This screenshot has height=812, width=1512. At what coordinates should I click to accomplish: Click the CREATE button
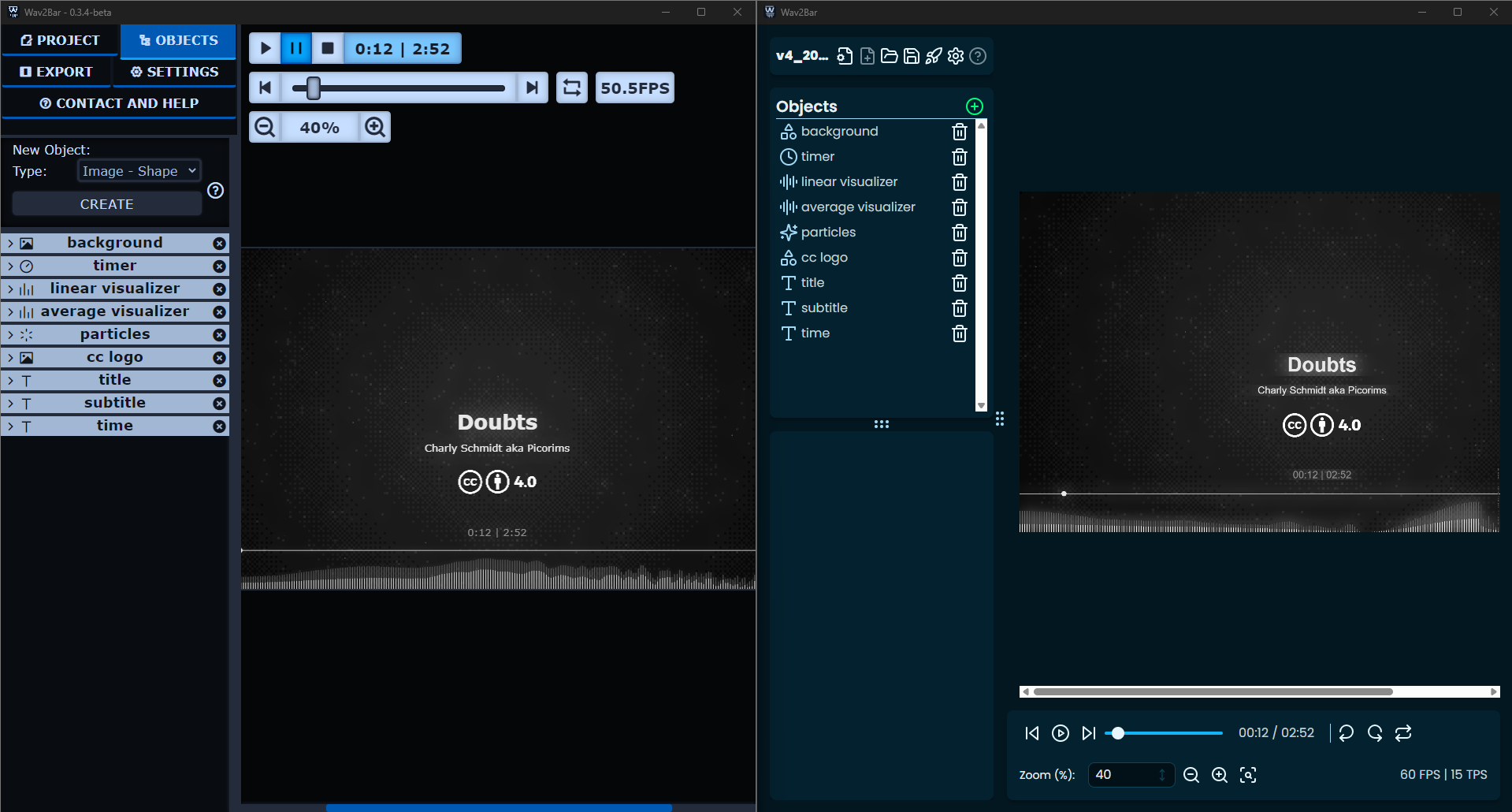(107, 204)
